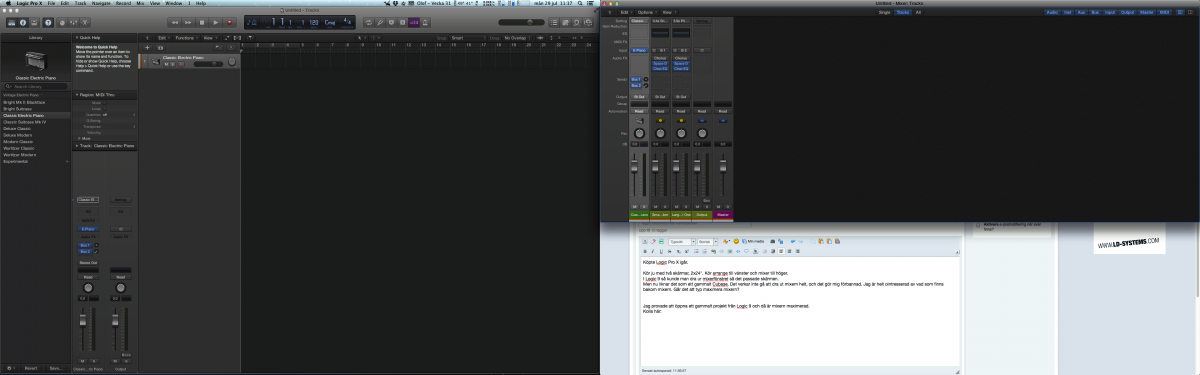Toggle the Library button in the control bar
The height and width of the screenshot is (375, 1200).
tap(12, 23)
